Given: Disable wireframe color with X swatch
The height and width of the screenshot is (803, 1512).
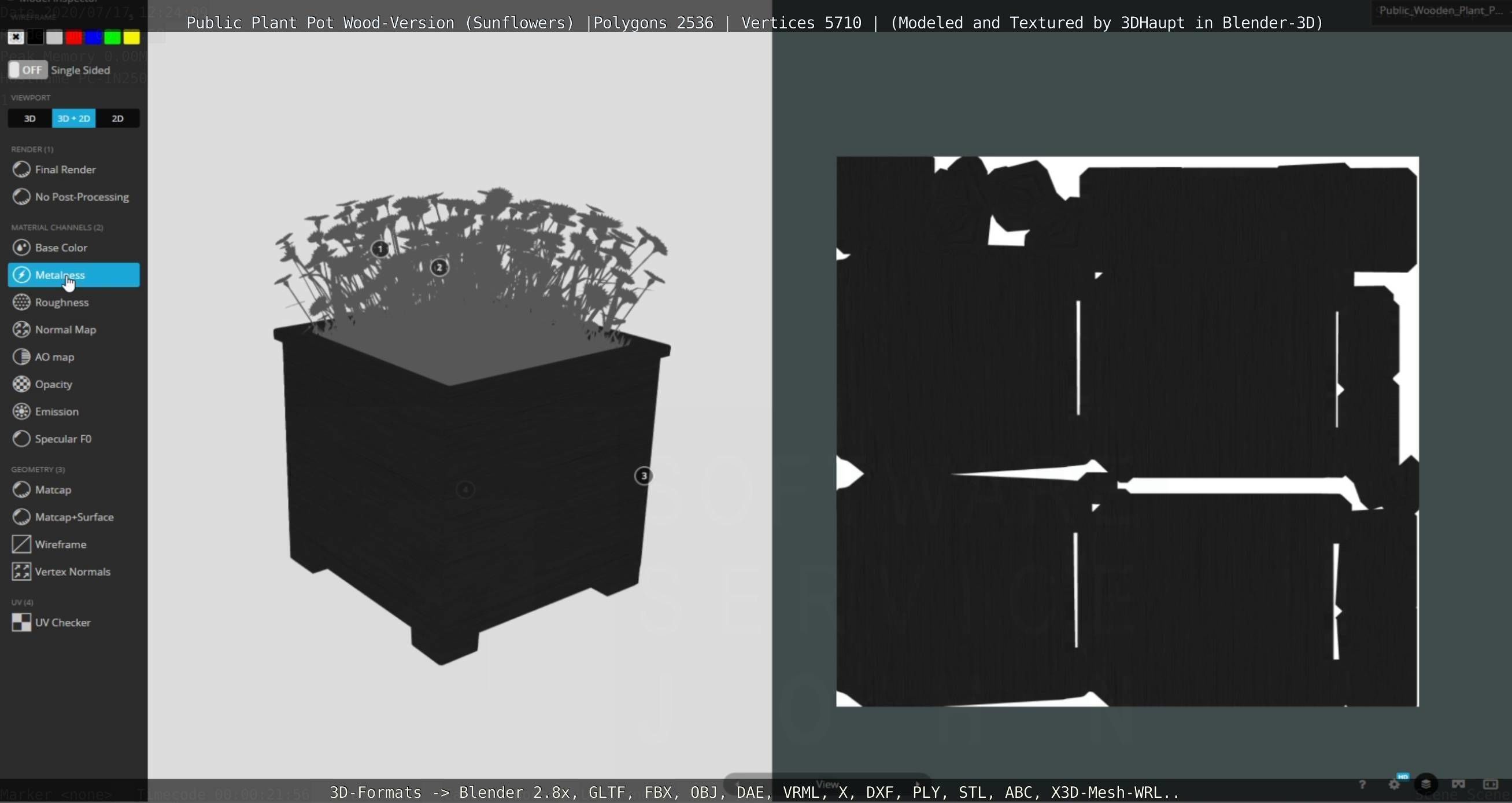Looking at the screenshot, I should pos(16,38).
